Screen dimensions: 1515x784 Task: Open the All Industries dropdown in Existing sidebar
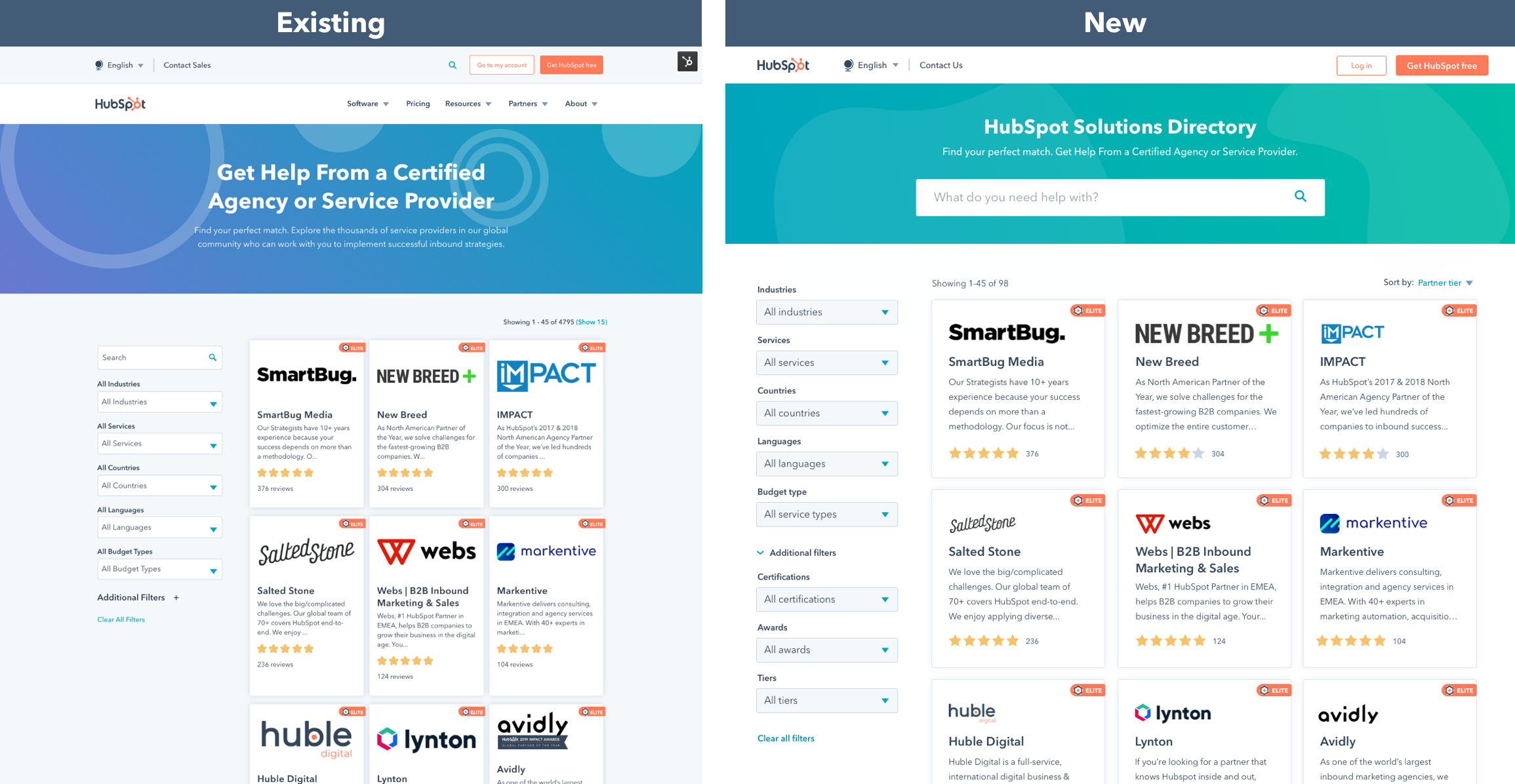pyautogui.click(x=159, y=402)
